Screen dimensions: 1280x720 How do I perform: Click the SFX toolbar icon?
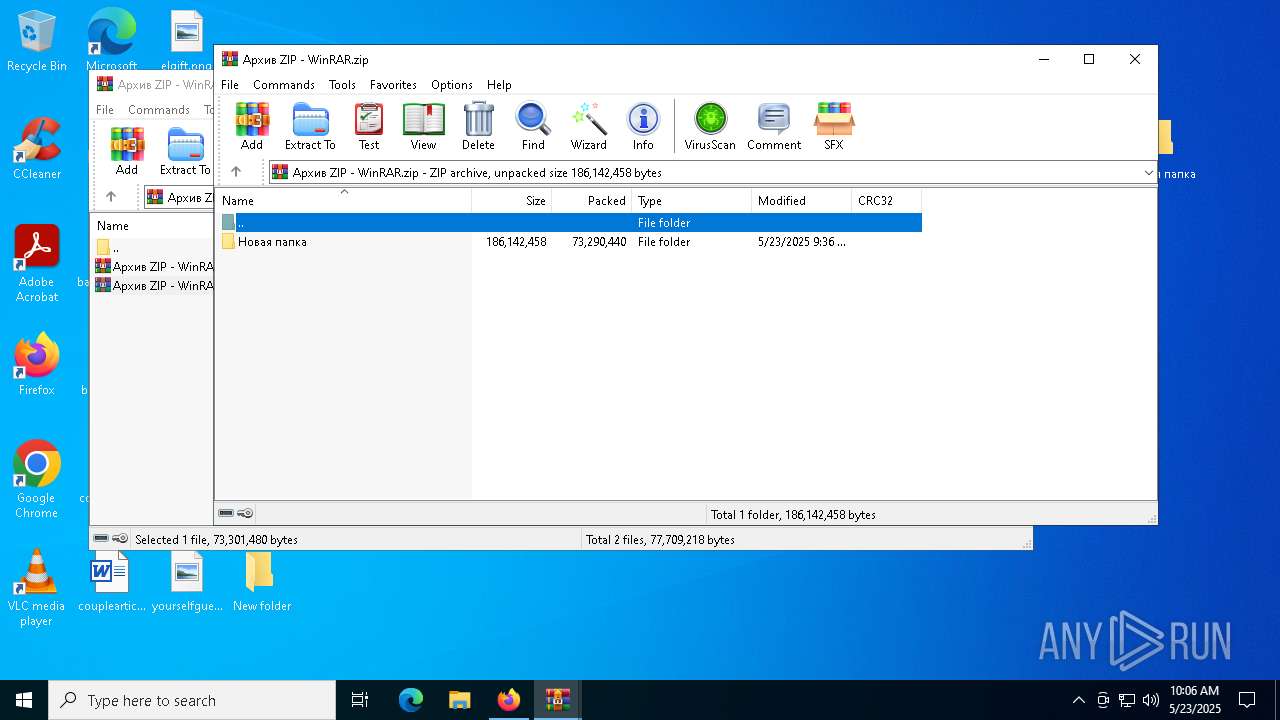pos(833,126)
